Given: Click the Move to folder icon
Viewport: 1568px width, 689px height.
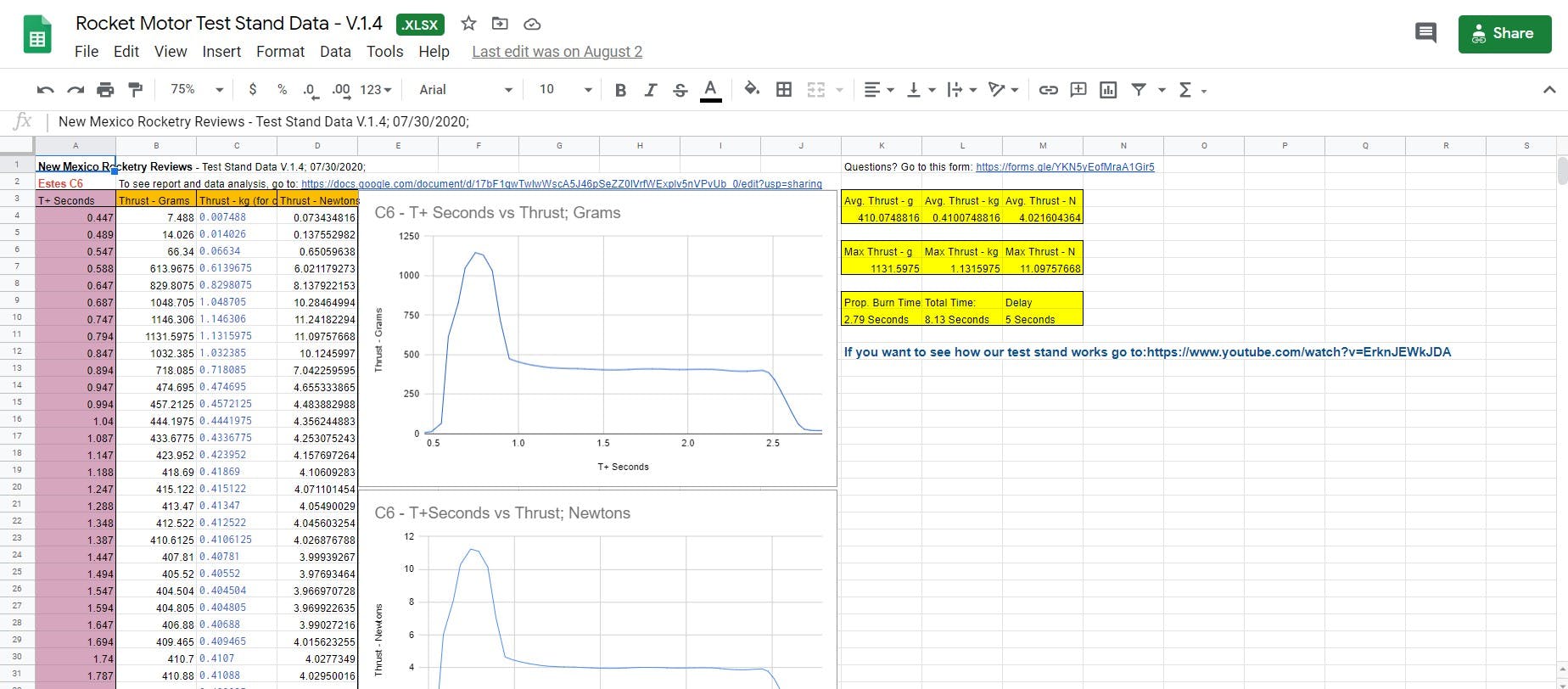Looking at the screenshot, I should pos(500,24).
